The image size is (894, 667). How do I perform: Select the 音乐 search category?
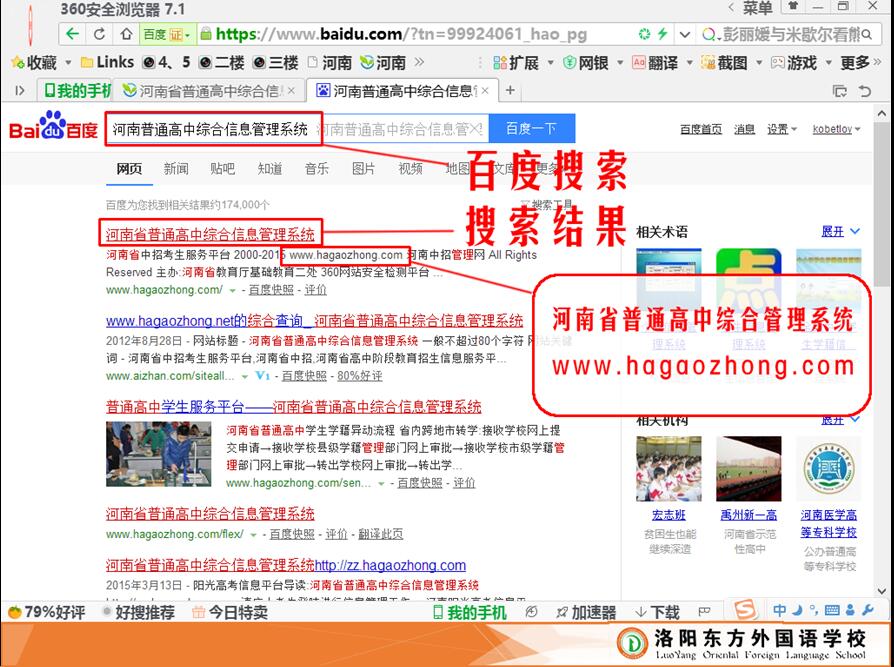pos(316,168)
